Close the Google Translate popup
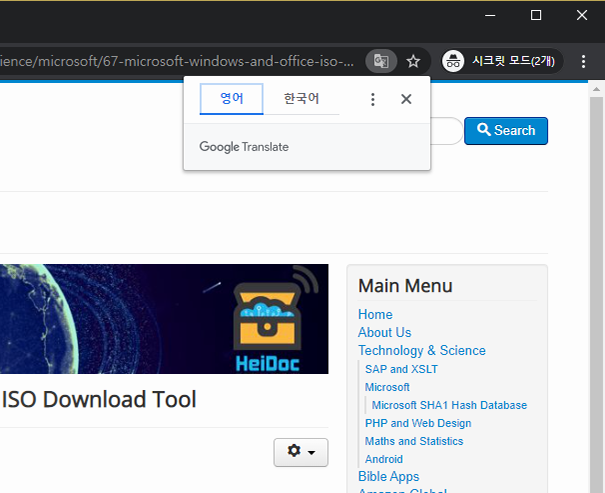Viewport: 605px width, 493px height. point(406,99)
